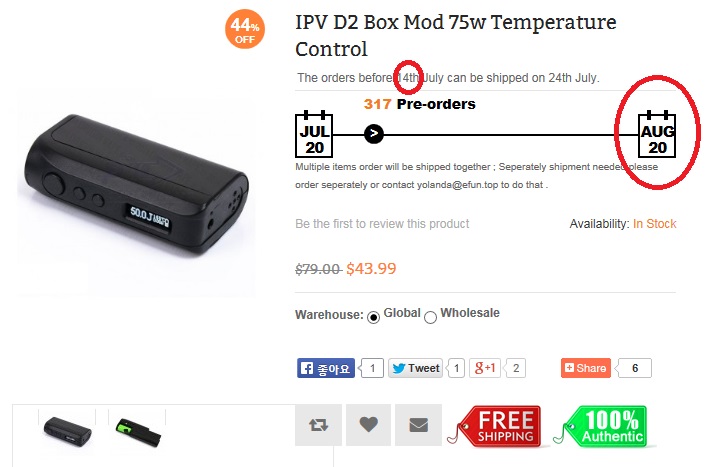Click the Free Shipping tag badge
Screen dimensions: 705x467
(x=495, y=426)
